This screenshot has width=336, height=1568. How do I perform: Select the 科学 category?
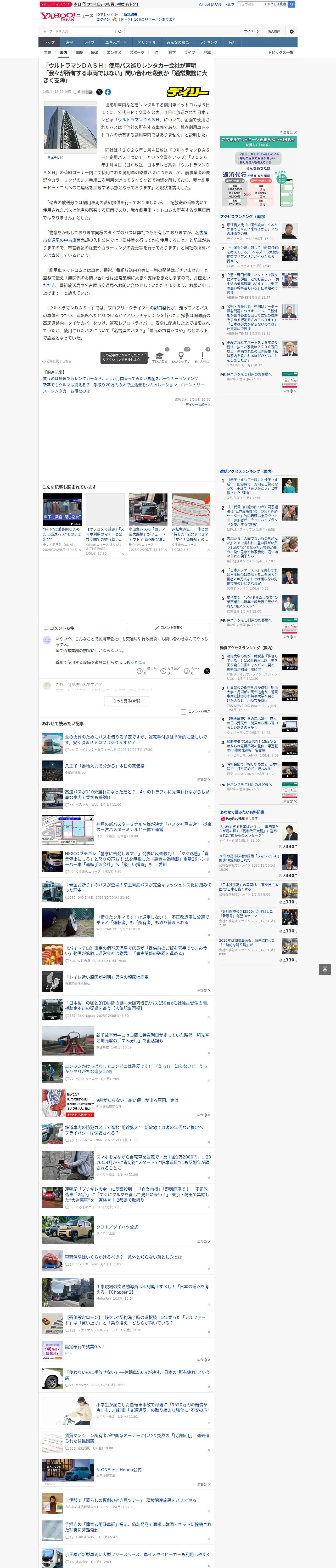point(172,52)
